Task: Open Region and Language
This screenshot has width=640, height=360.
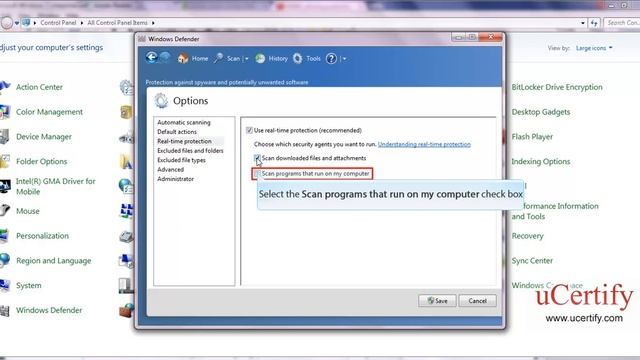Action: click(x=53, y=261)
